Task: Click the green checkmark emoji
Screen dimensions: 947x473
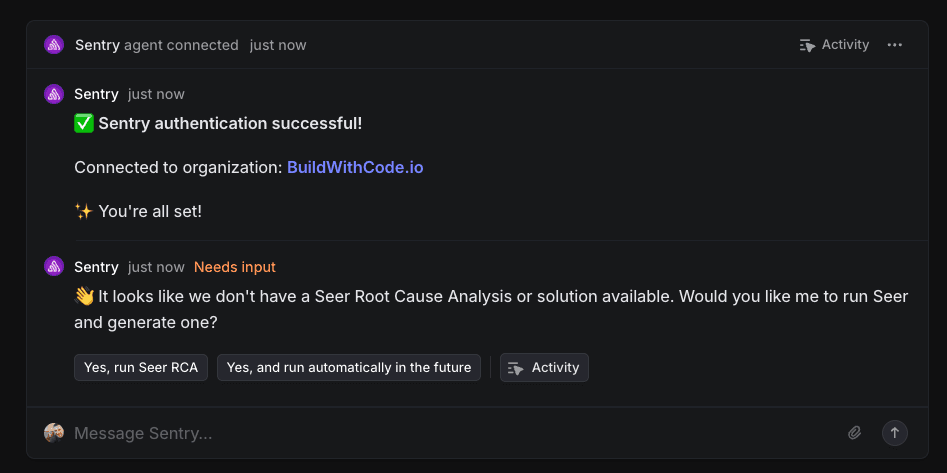Action: point(84,123)
